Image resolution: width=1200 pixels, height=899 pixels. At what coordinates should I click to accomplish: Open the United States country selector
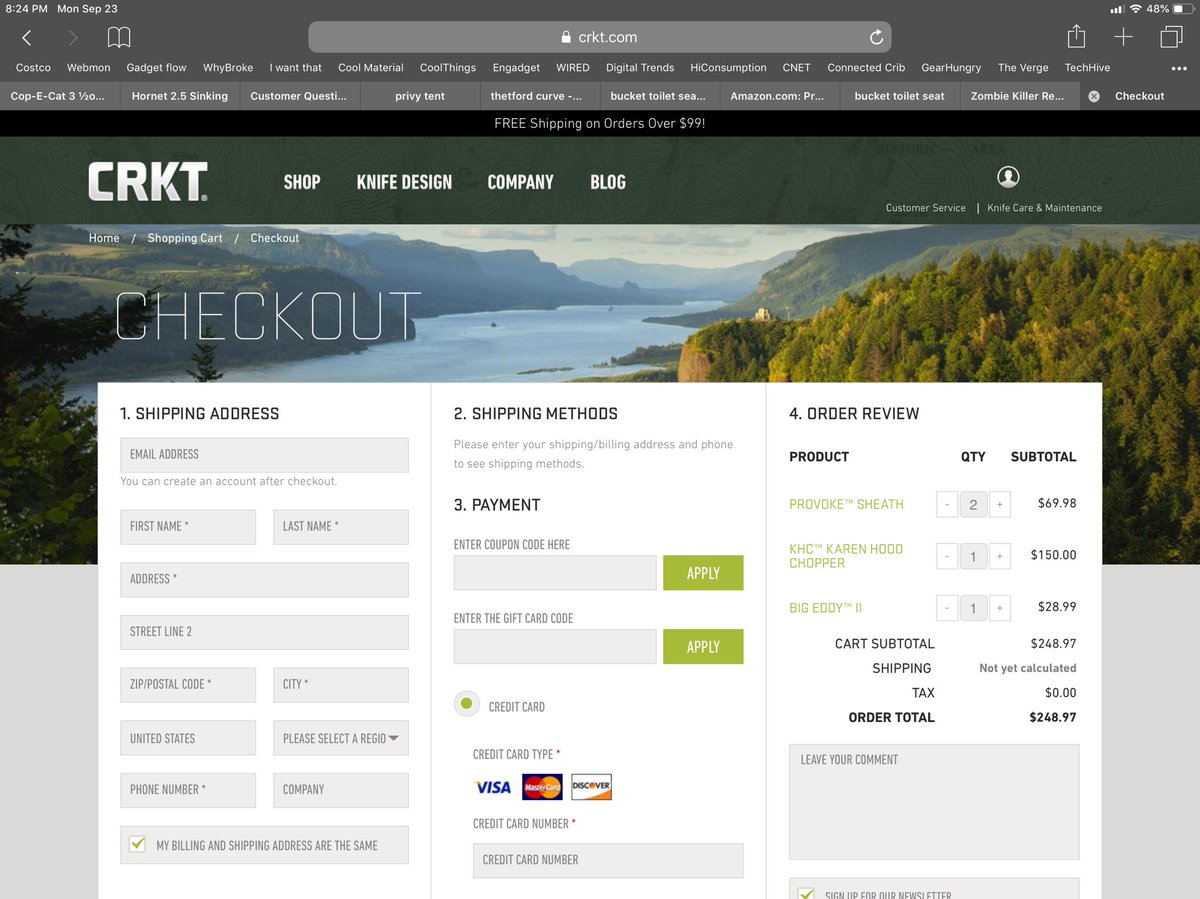188,738
